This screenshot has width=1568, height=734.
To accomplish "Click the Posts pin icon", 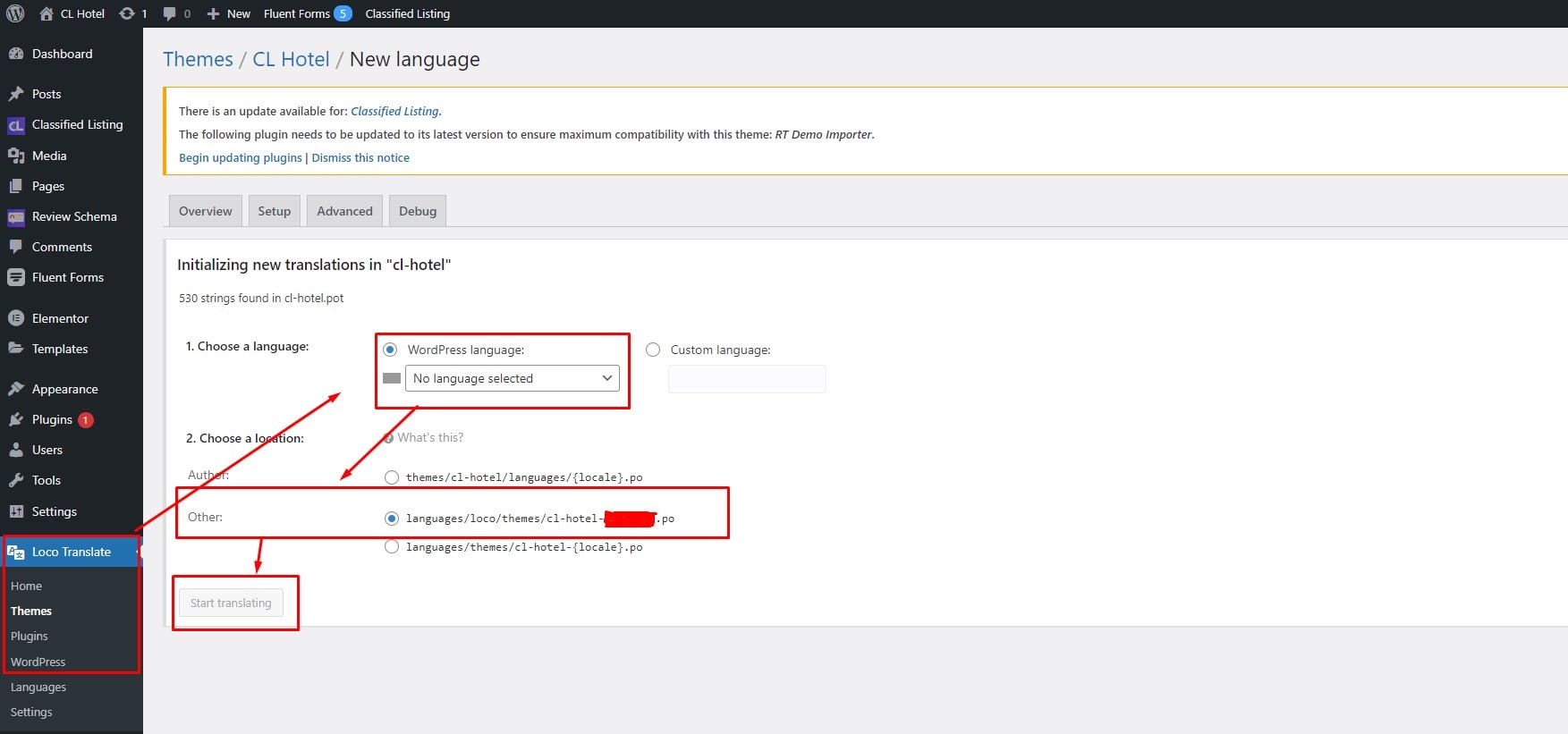I will (x=16, y=94).
